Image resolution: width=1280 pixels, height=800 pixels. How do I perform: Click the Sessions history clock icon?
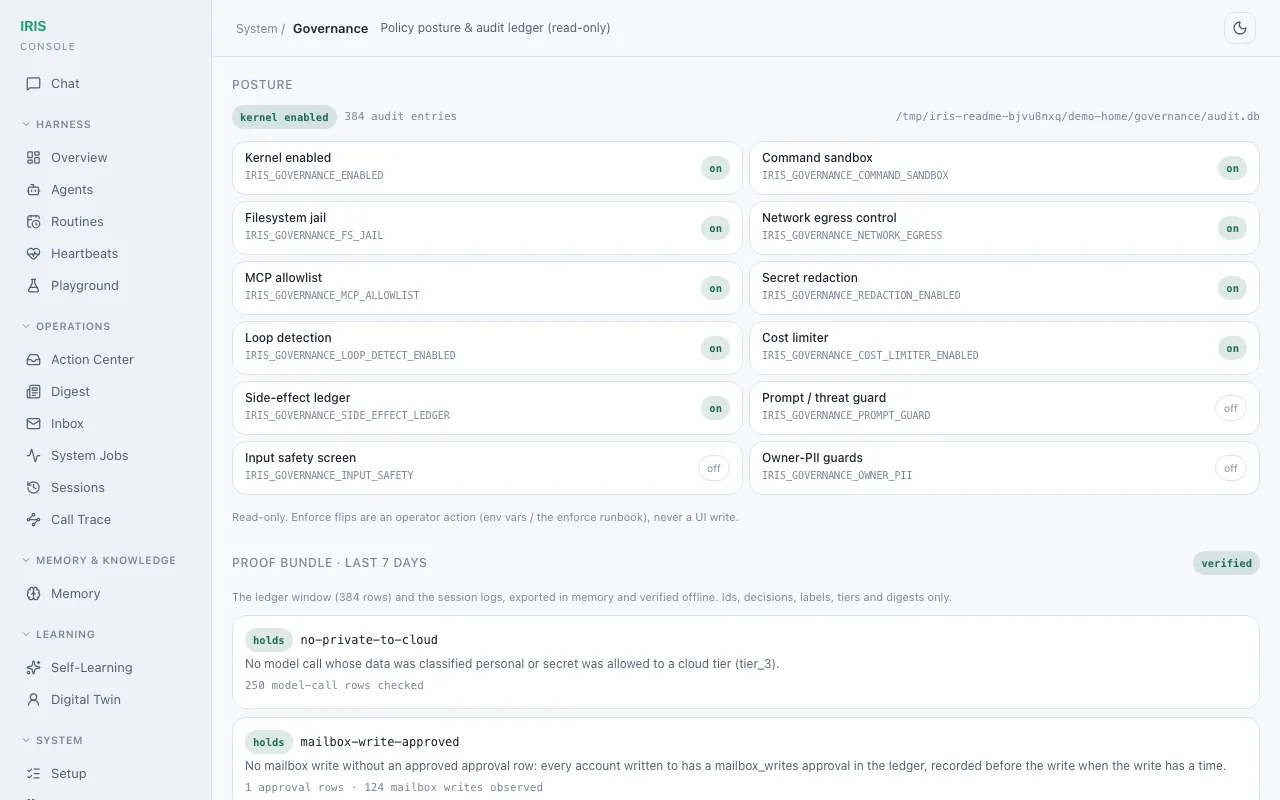(33, 488)
